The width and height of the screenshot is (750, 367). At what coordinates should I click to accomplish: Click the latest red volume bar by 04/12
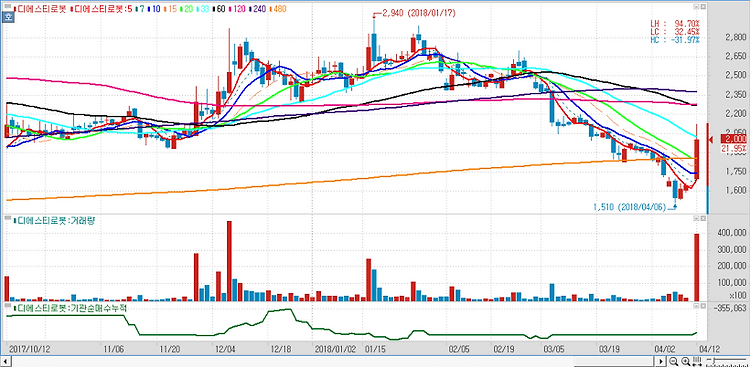click(x=697, y=267)
